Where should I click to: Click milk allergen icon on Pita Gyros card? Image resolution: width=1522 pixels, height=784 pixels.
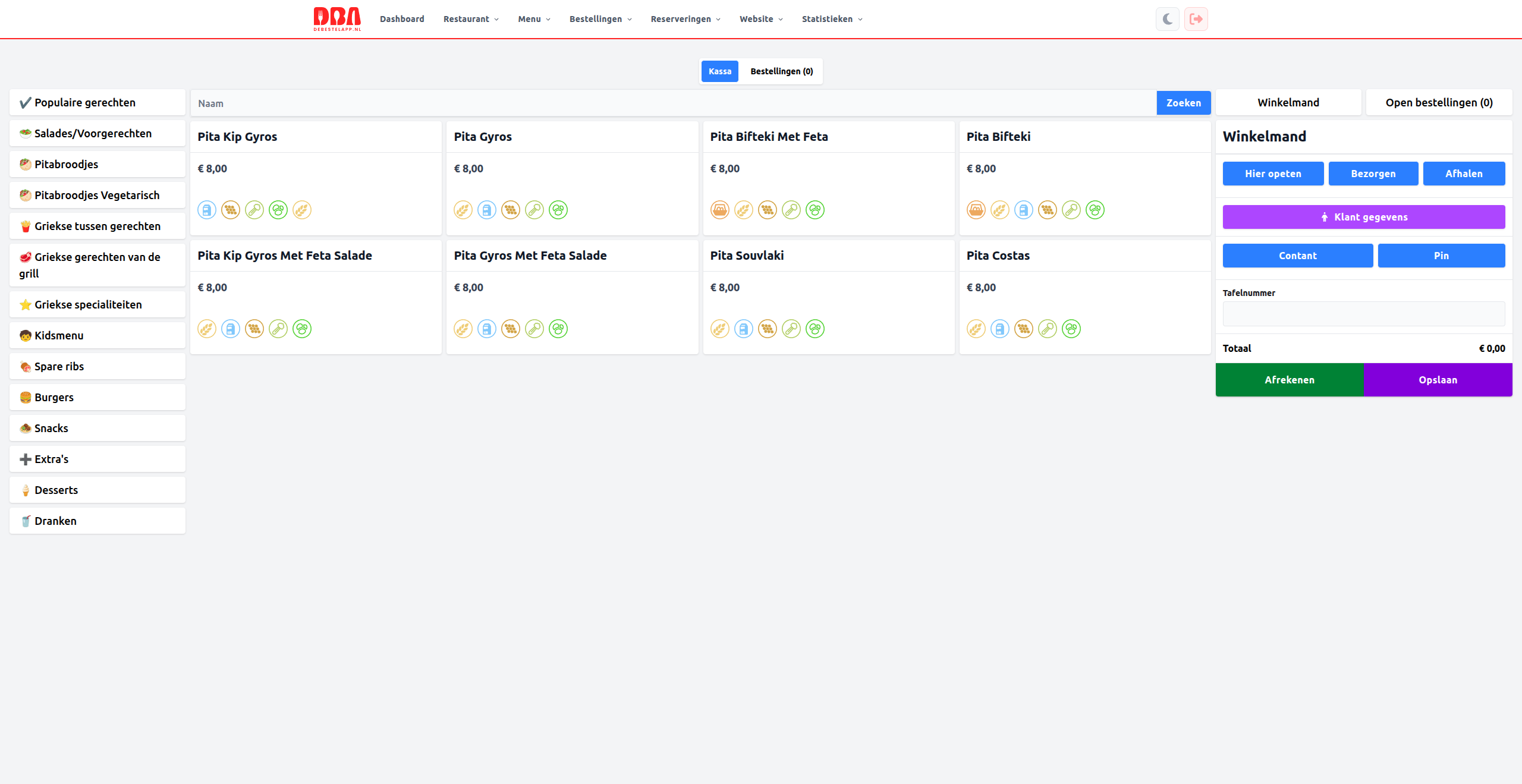[x=487, y=210]
